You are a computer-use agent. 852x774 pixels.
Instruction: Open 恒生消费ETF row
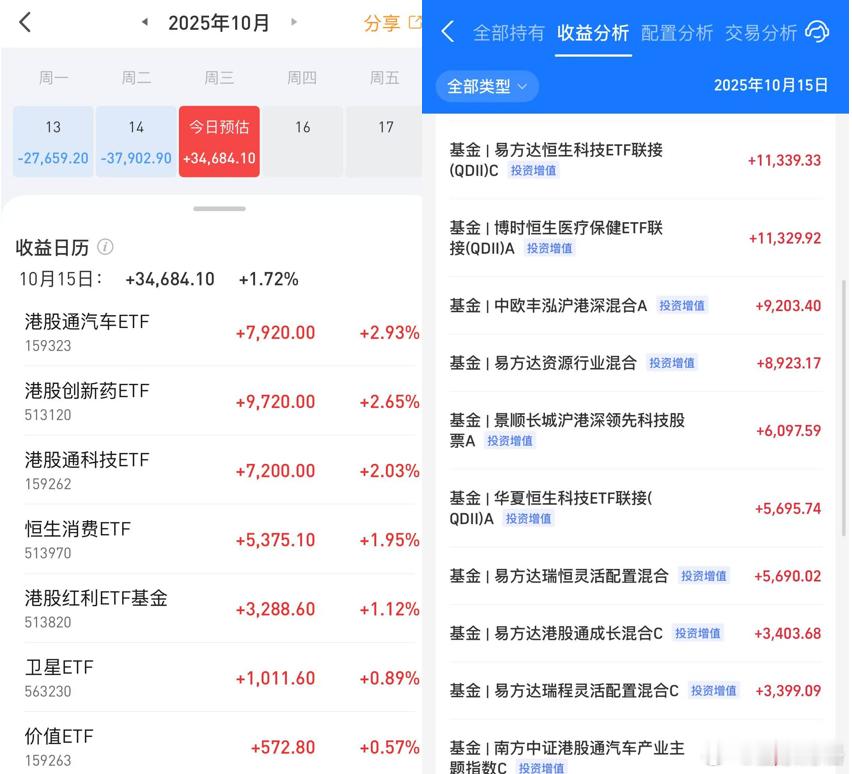pyautogui.click(x=222, y=539)
